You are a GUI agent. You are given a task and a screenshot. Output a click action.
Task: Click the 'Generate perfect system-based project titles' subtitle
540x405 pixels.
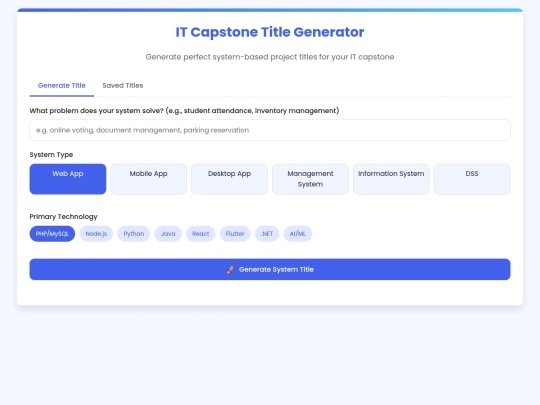pos(270,57)
